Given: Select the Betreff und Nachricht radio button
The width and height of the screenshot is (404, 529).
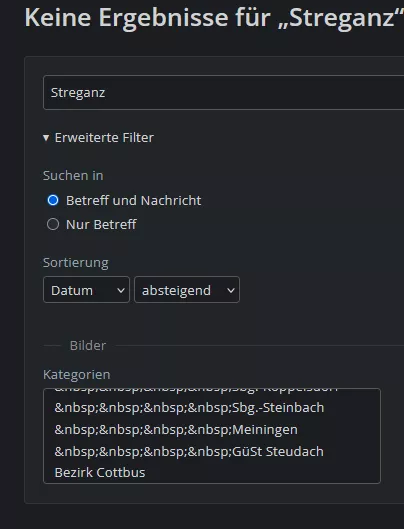Looking at the screenshot, I should pos(53,200).
